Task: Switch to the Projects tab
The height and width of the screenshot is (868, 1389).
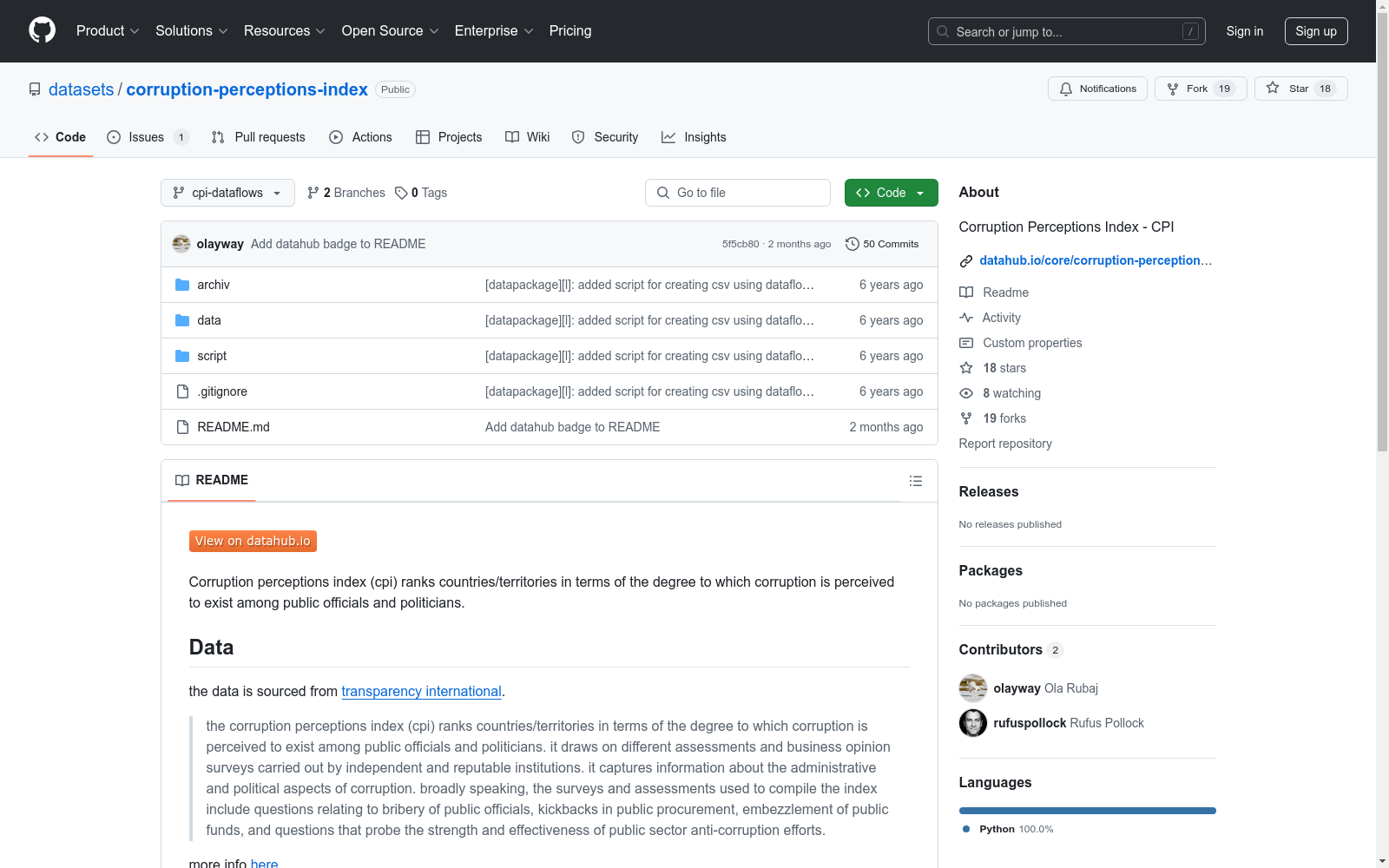Action: click(449, 137)
